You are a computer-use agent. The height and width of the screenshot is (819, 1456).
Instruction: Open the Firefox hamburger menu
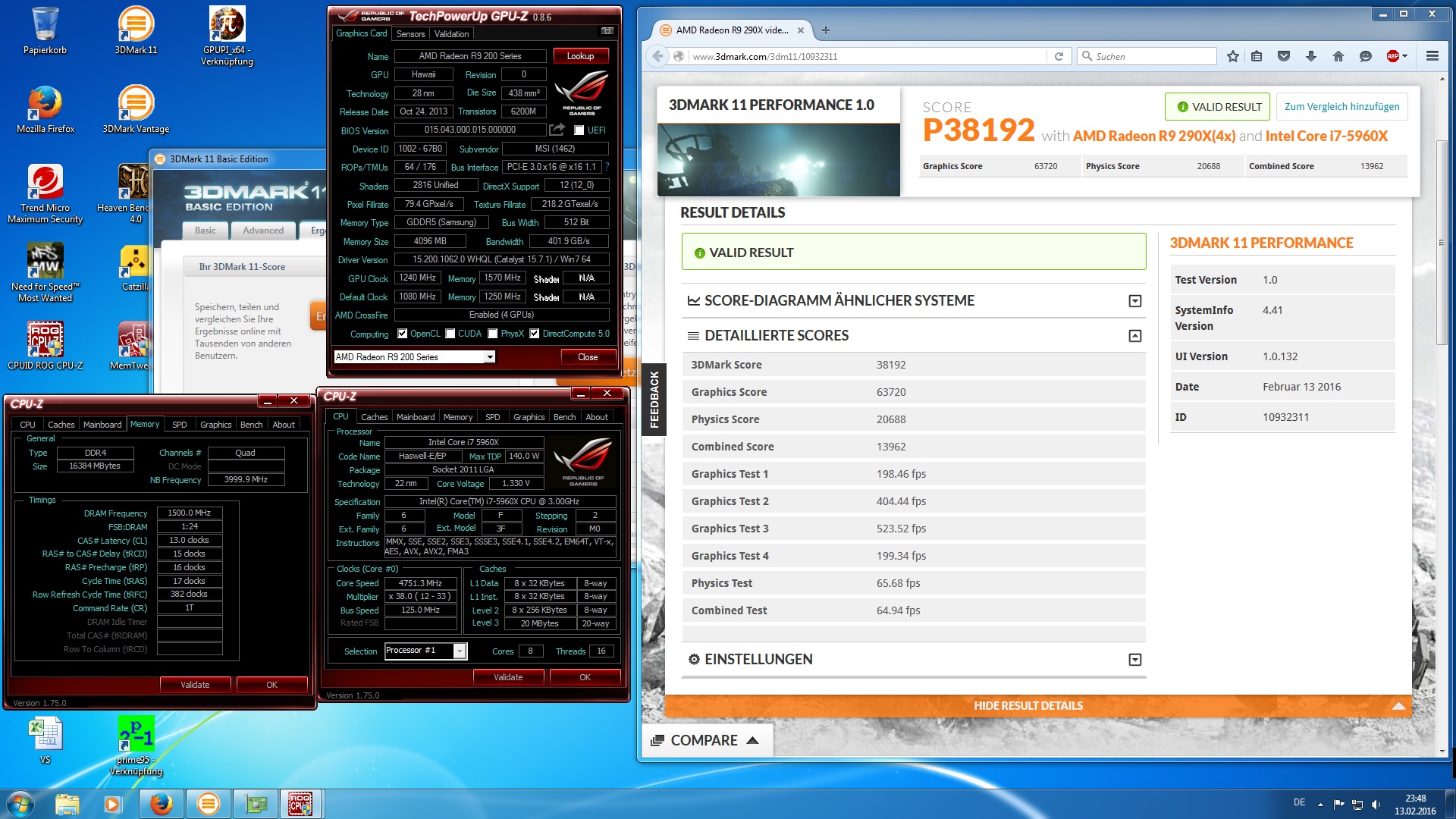coord(1432,56)
